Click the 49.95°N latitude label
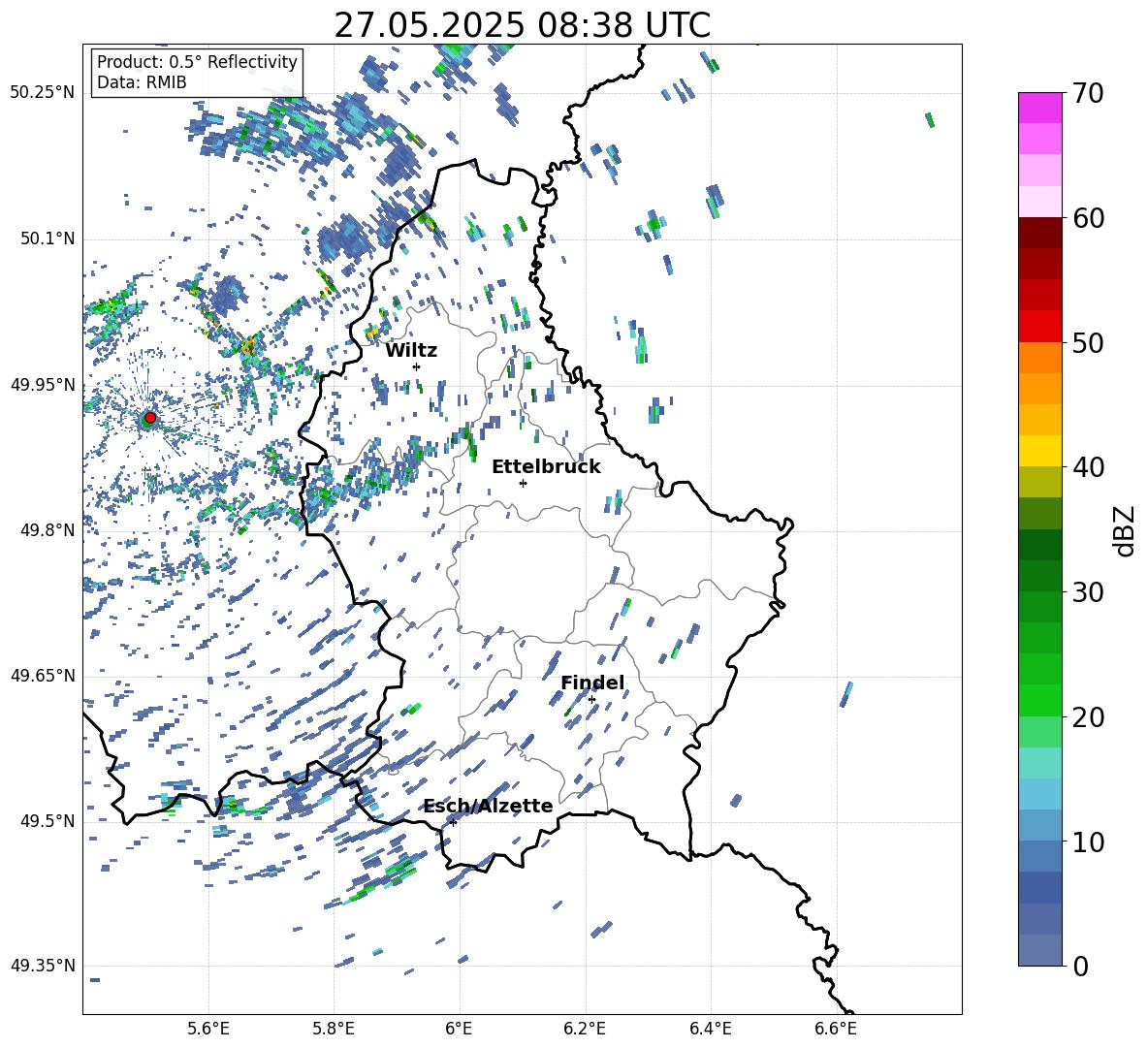This screenshot has width=1148, height=1048. pyautogui.click(x=42, y=384)
